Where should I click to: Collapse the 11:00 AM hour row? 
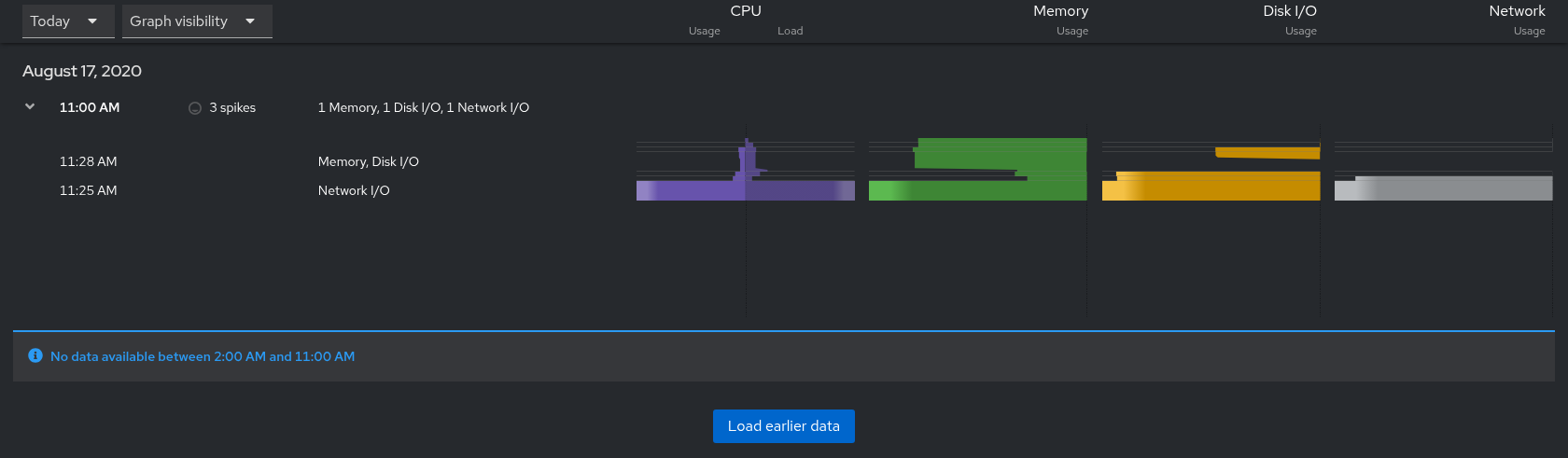30,107
